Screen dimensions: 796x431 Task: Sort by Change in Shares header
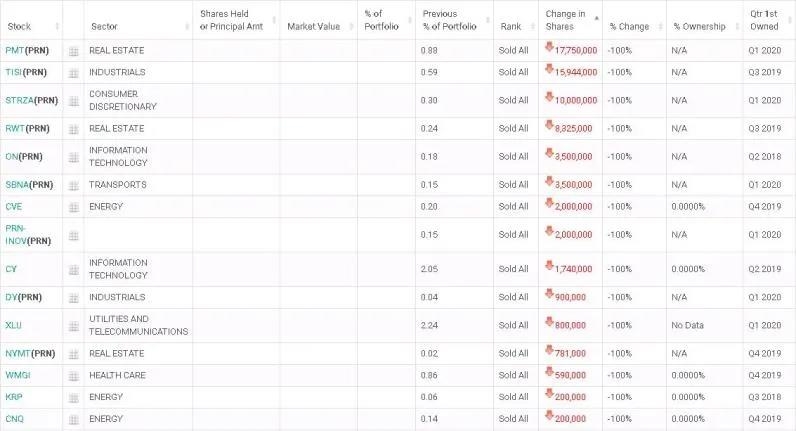(567, 19)
